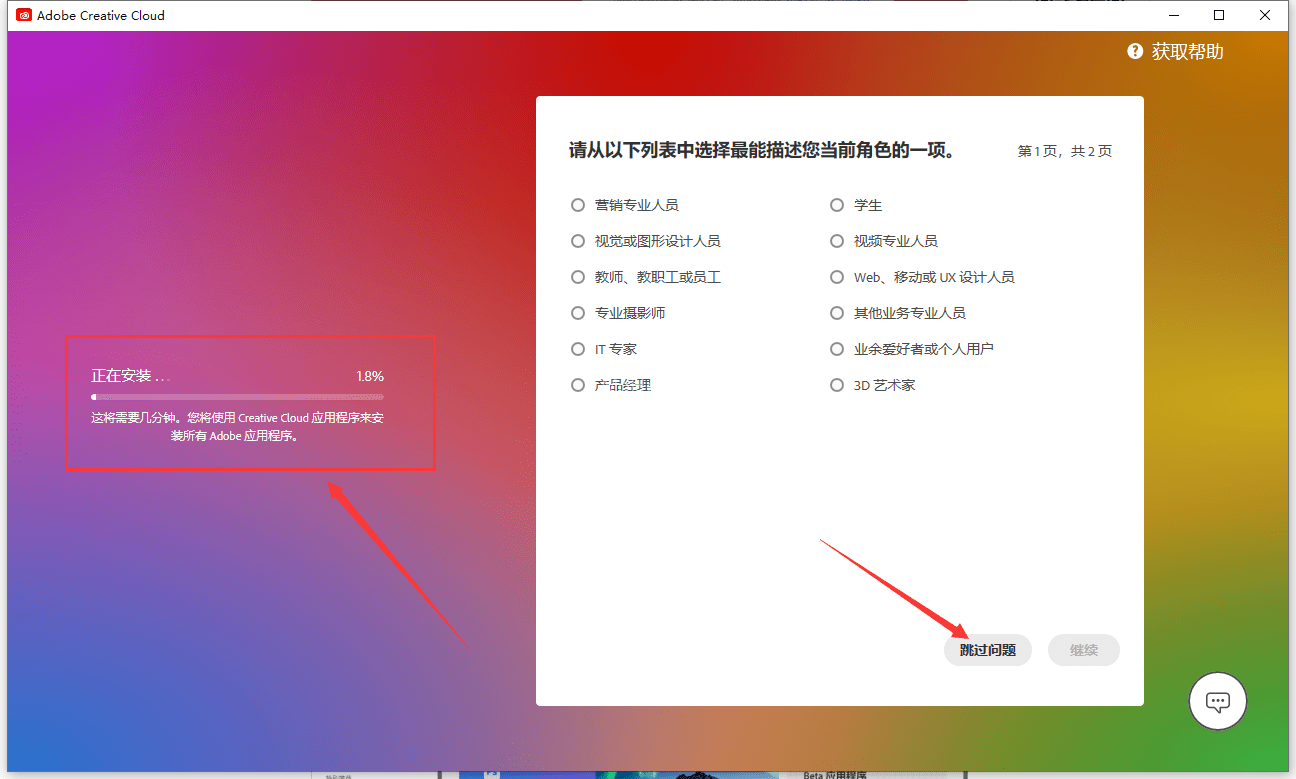Maximize the Adobe Creative Cloud window
The width and height of the screenshot is (1296, 779).
1219,15
